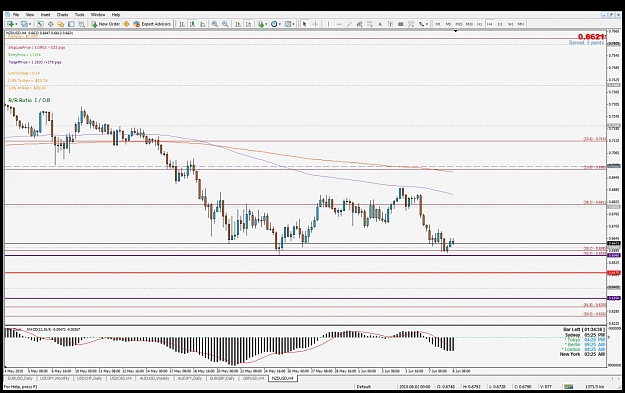
Task: Click the Periods clock icon
Action: 274,24
